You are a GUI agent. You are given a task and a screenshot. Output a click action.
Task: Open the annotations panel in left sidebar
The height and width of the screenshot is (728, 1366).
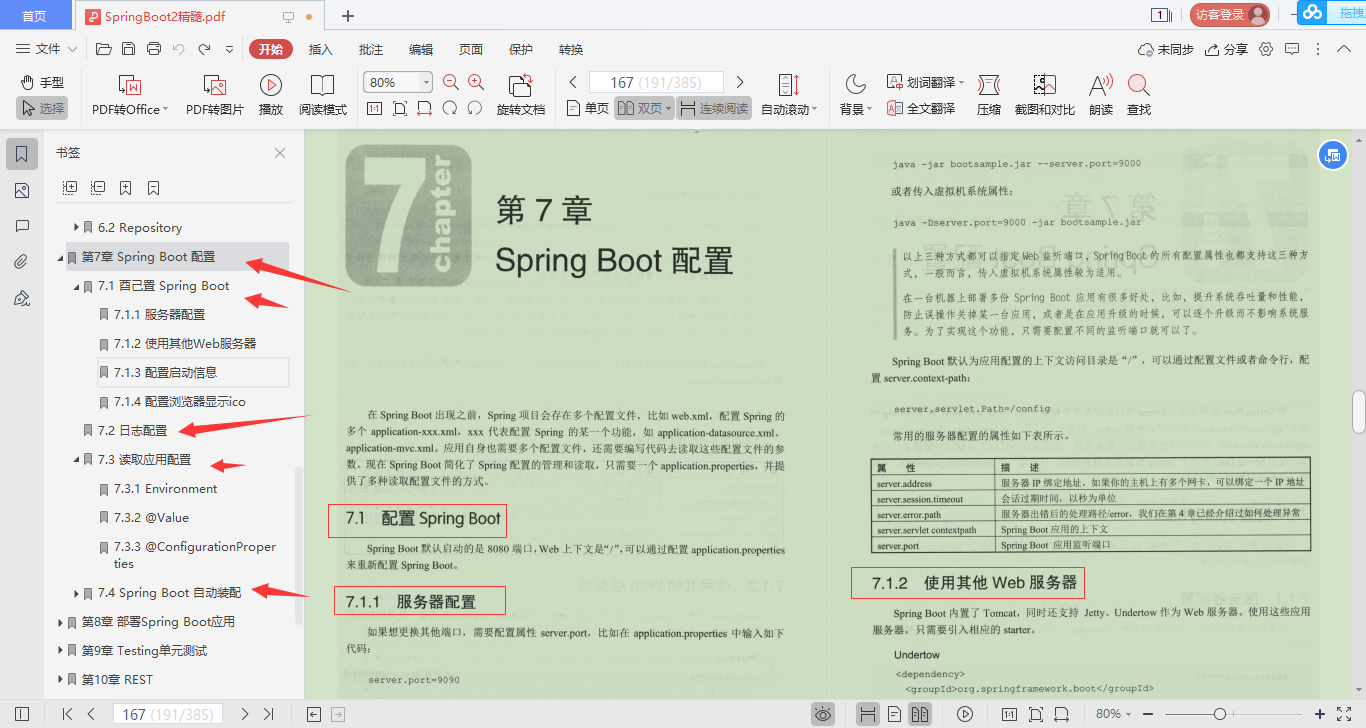pos(22,227)
